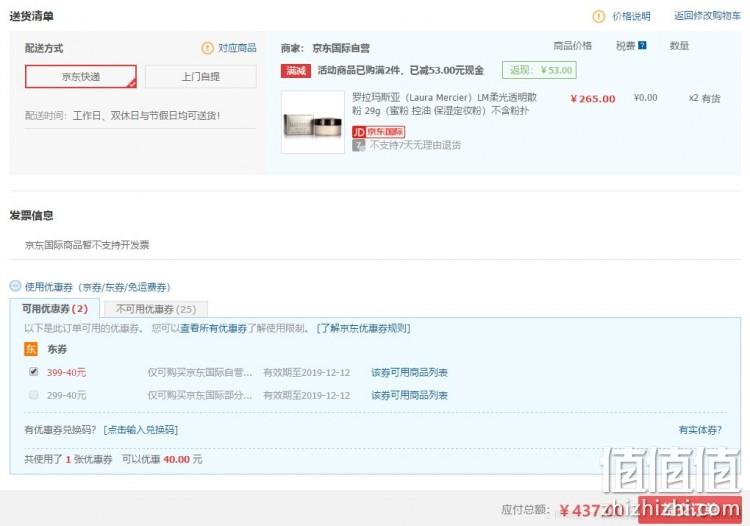Open the 对应商品 link
Image resolution: width=750 pixels, height=526 pixels.
237,48
